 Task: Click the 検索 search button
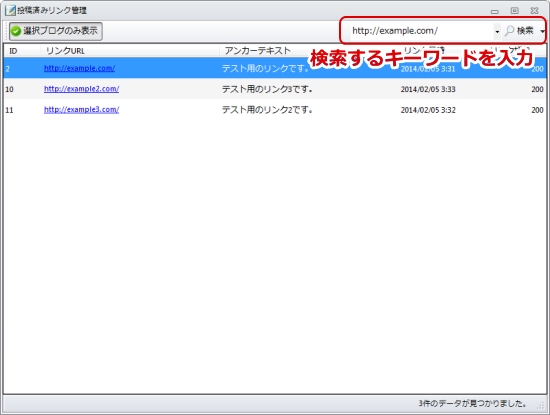tap(520, 31)
